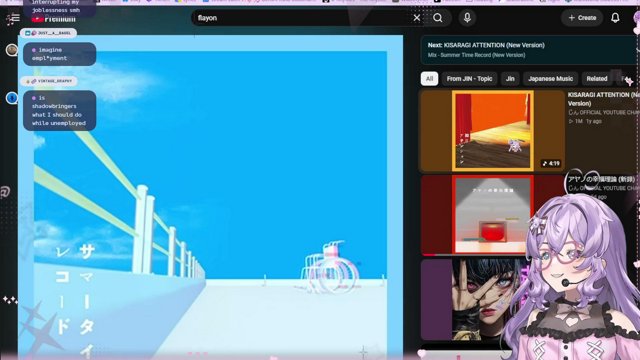Image resolution: width=640 pixels, height=360 pixels.
Task: Click 'Mix - Summer Time Record (New Version)' text
Action: (x=476, y=55)
